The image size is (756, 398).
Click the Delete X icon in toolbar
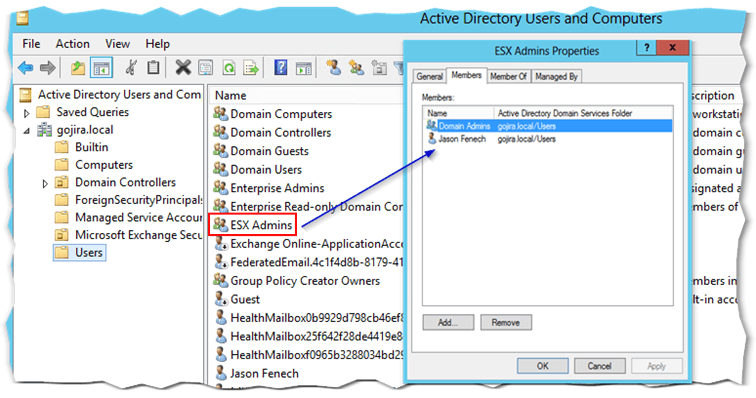click(183, 68)
